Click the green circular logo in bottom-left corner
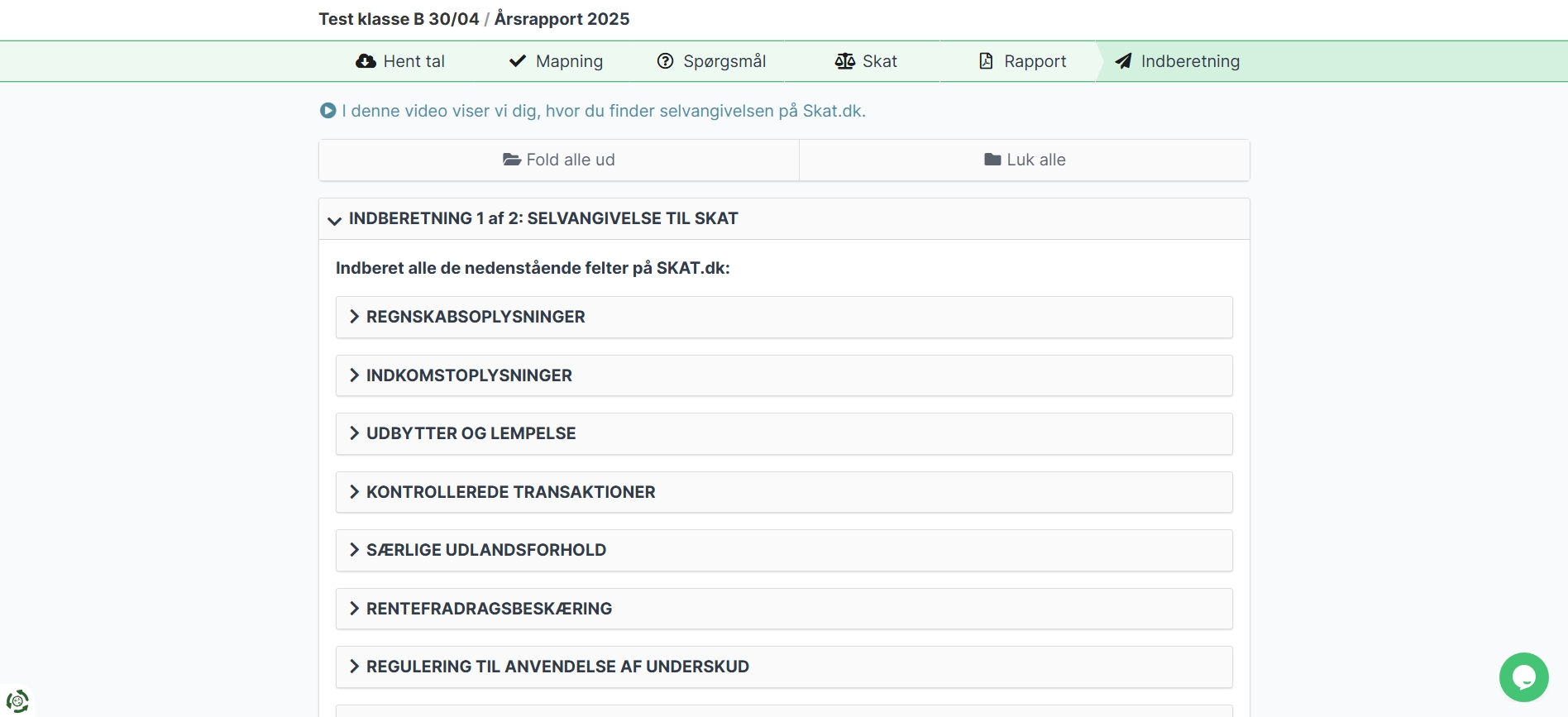 click(17, 701)
